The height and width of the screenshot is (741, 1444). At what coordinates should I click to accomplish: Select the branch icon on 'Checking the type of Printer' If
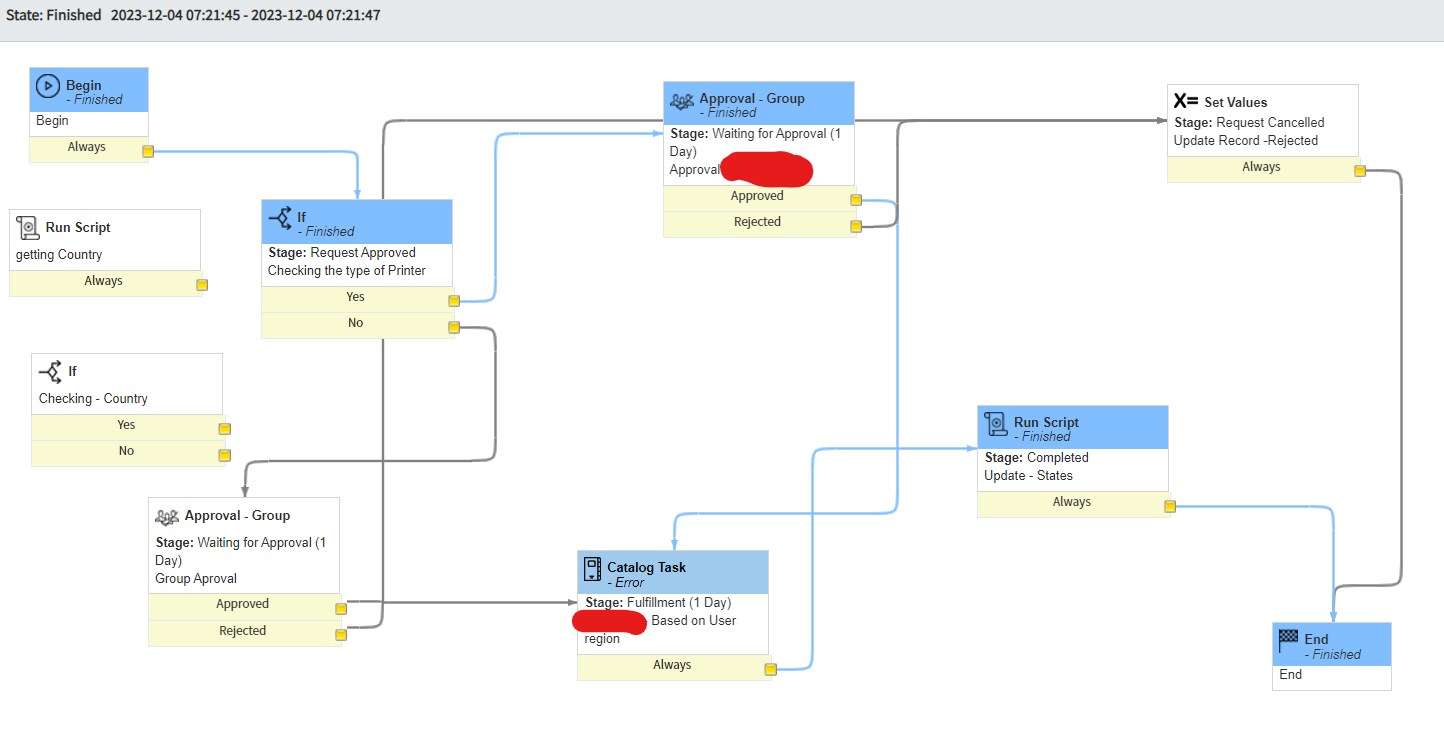click(283, 217)
